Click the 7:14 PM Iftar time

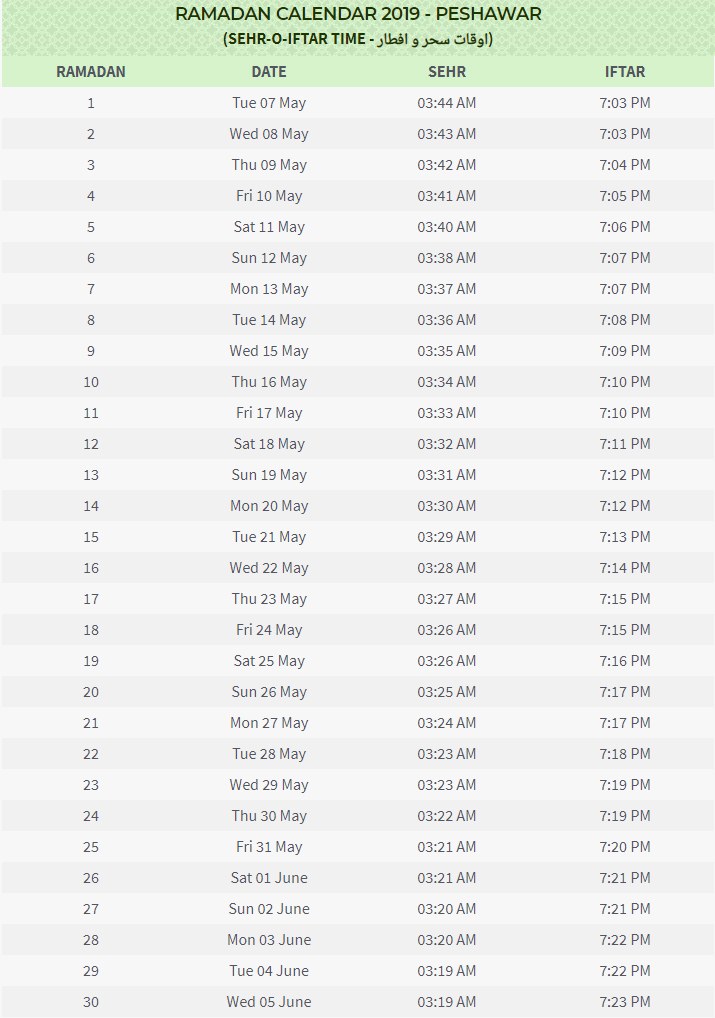tap(625, 568)
